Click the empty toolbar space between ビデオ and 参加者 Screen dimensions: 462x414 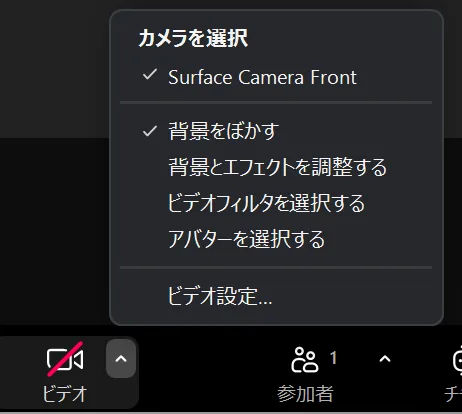point(207,370)
